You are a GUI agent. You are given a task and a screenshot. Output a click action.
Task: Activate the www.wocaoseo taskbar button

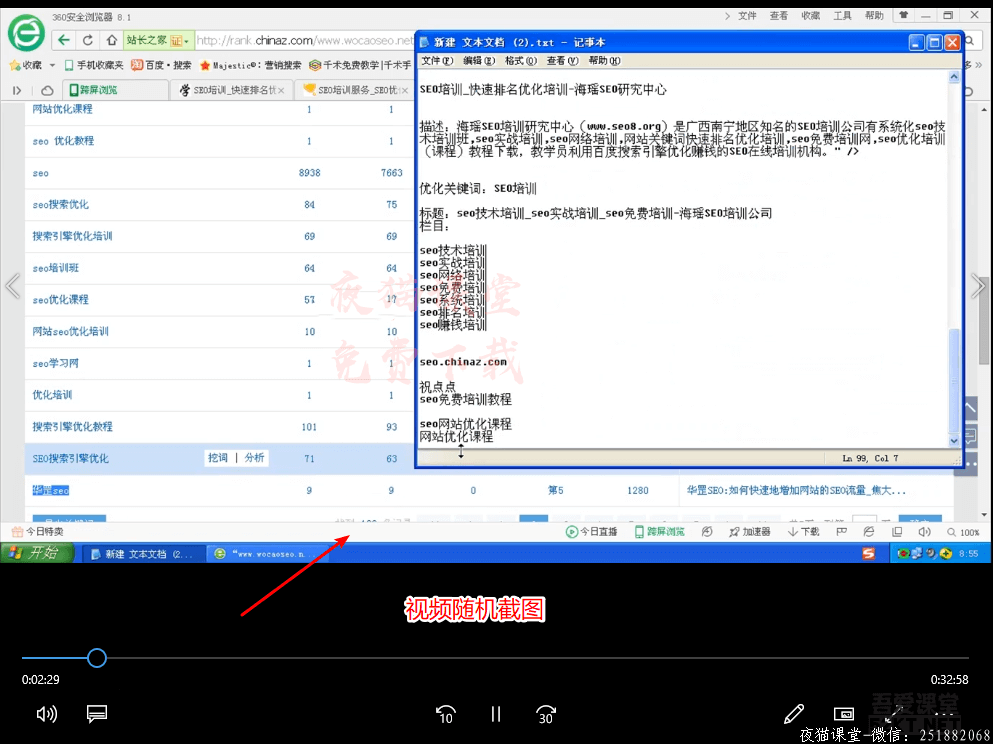tap(269, 554)
